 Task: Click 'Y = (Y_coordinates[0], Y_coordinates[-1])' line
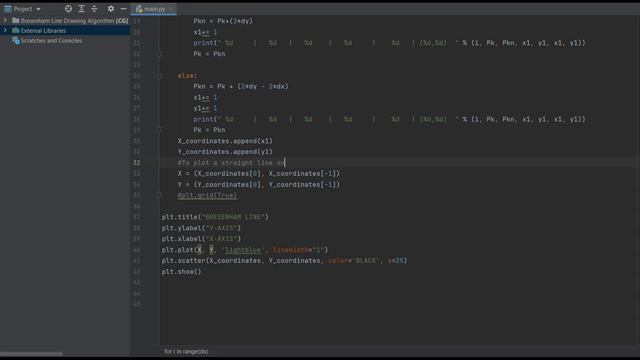coord(259,184)
